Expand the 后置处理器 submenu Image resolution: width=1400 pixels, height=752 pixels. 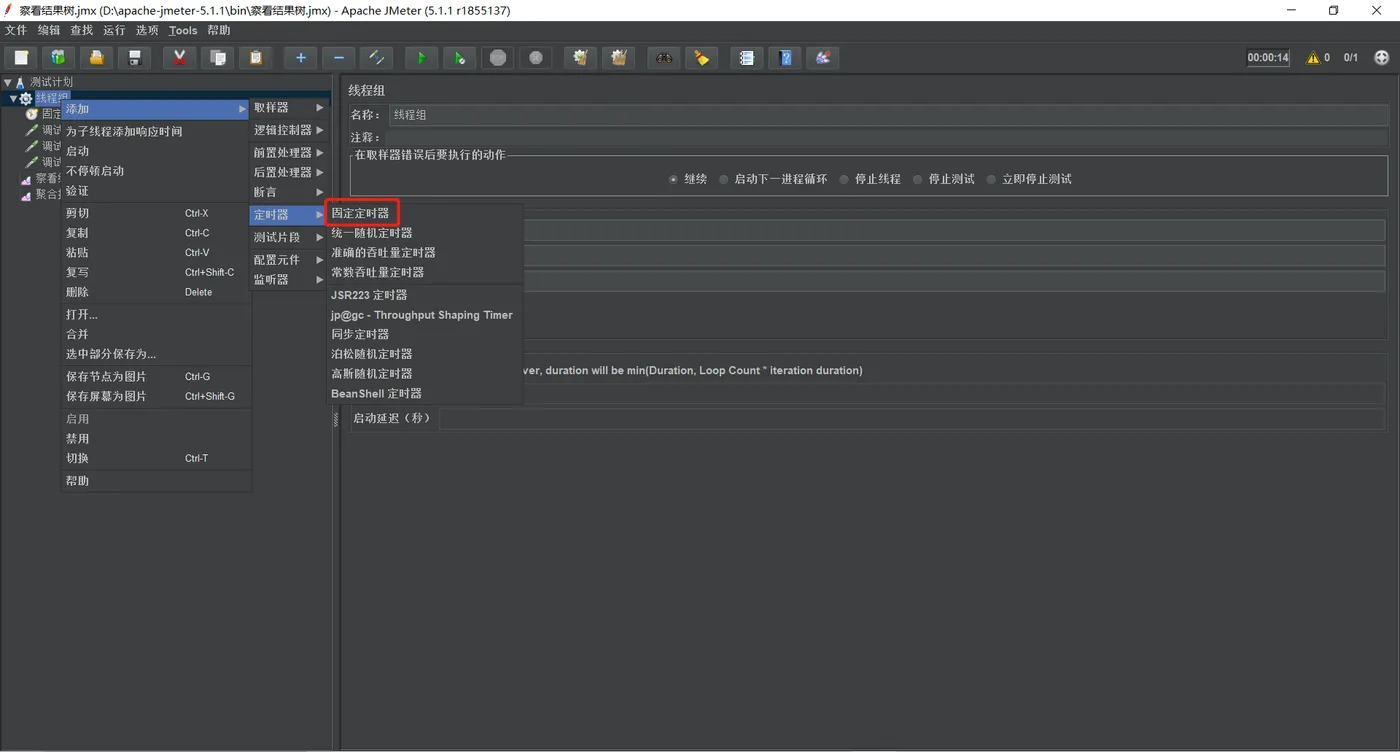click(288, 172)
